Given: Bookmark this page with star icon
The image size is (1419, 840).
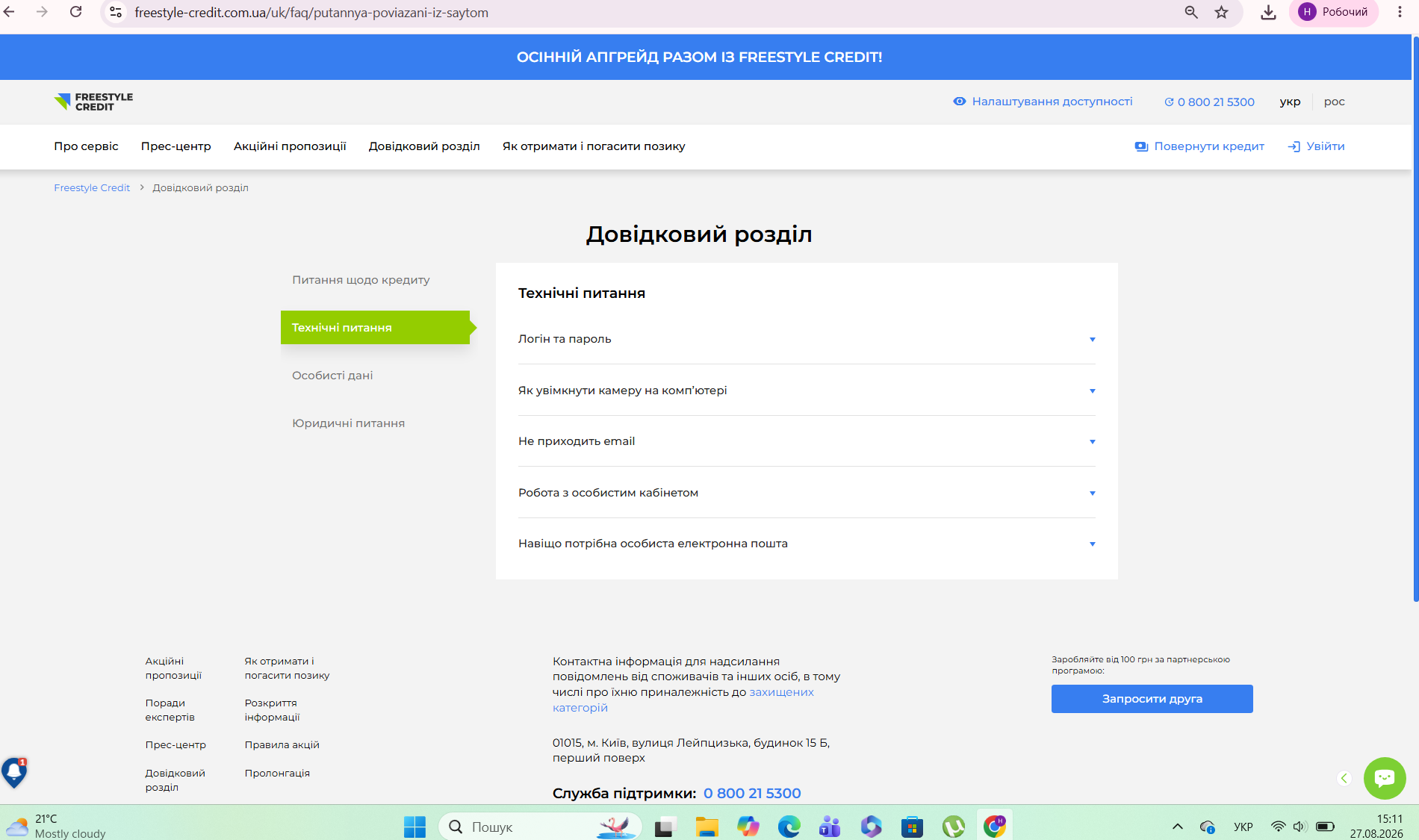Looking at the screenshot, I should (1222, 12).
